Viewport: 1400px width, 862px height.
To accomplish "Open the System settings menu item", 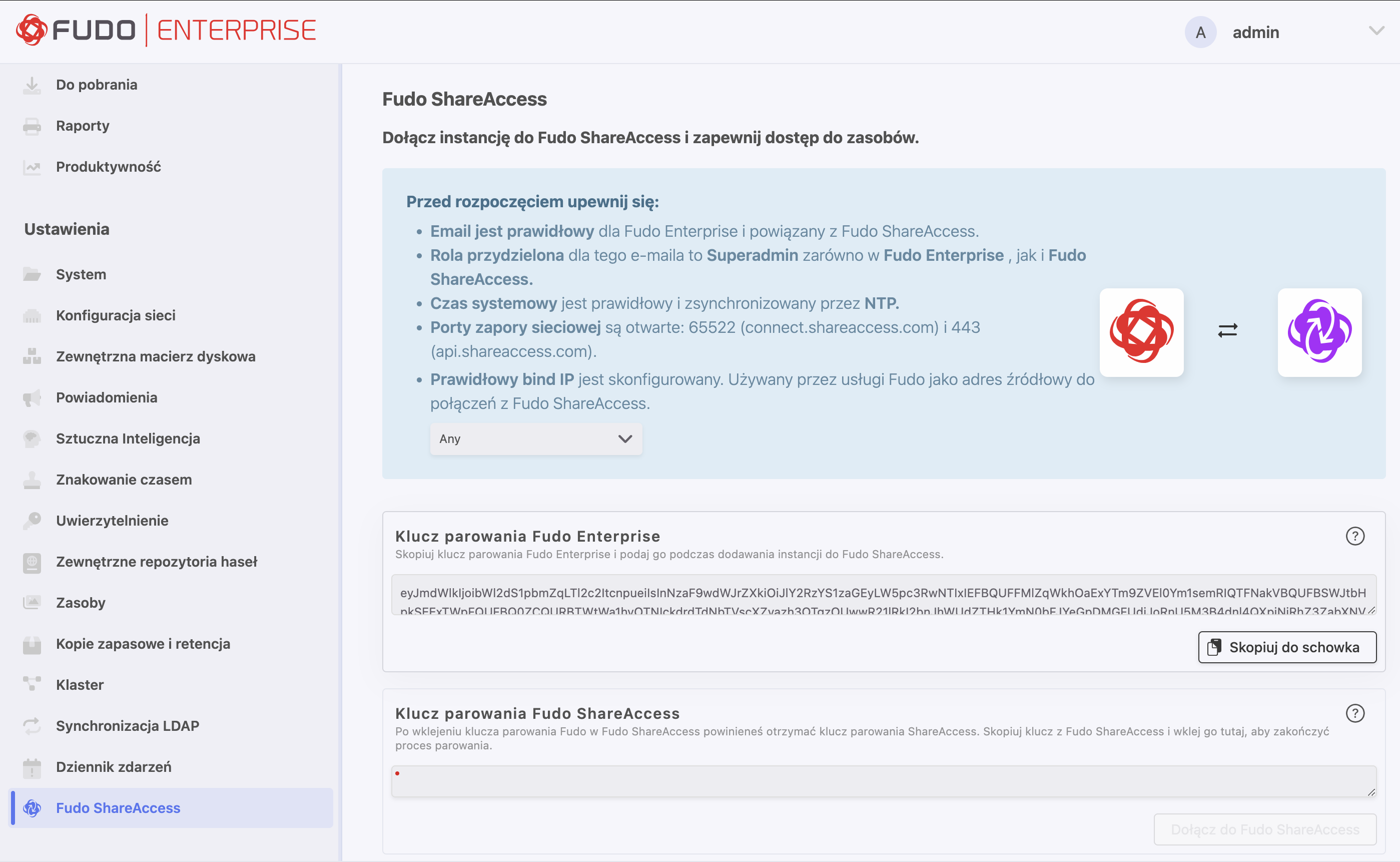I will (81, 274).
